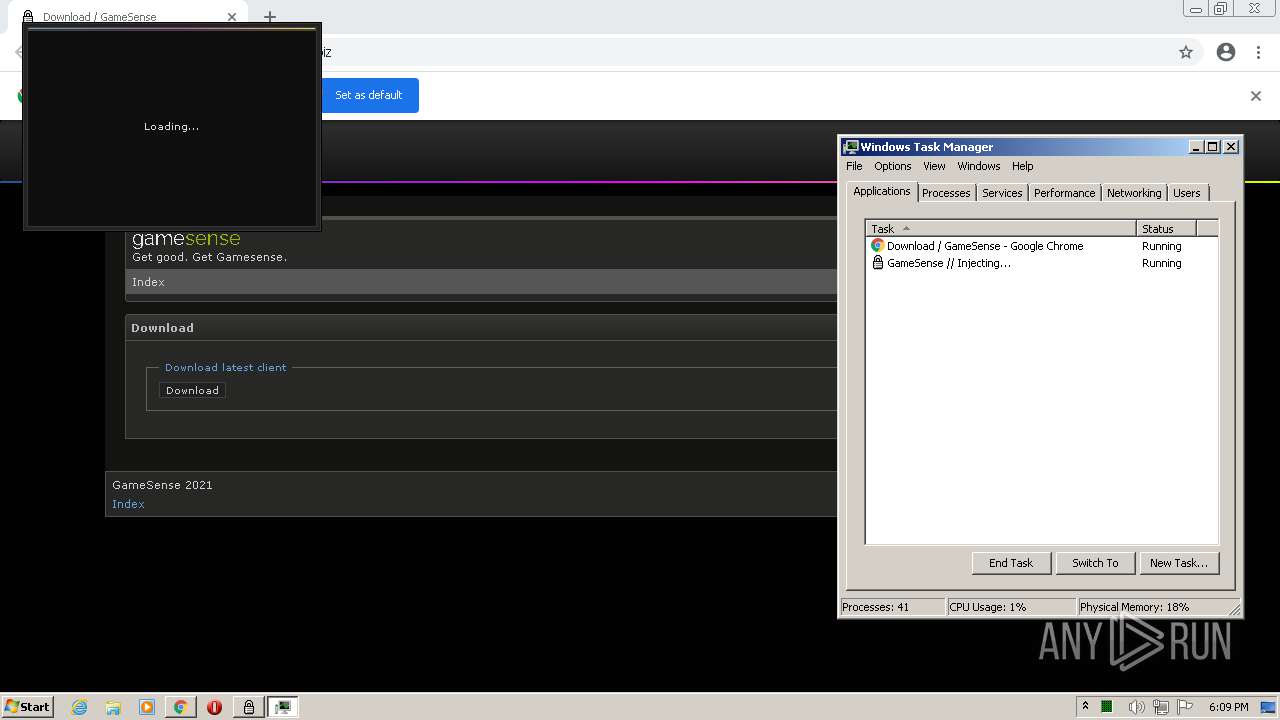Click the End Task button
The width and height of the screenshot is (1280, 720).
click(x=1011, y=563)
